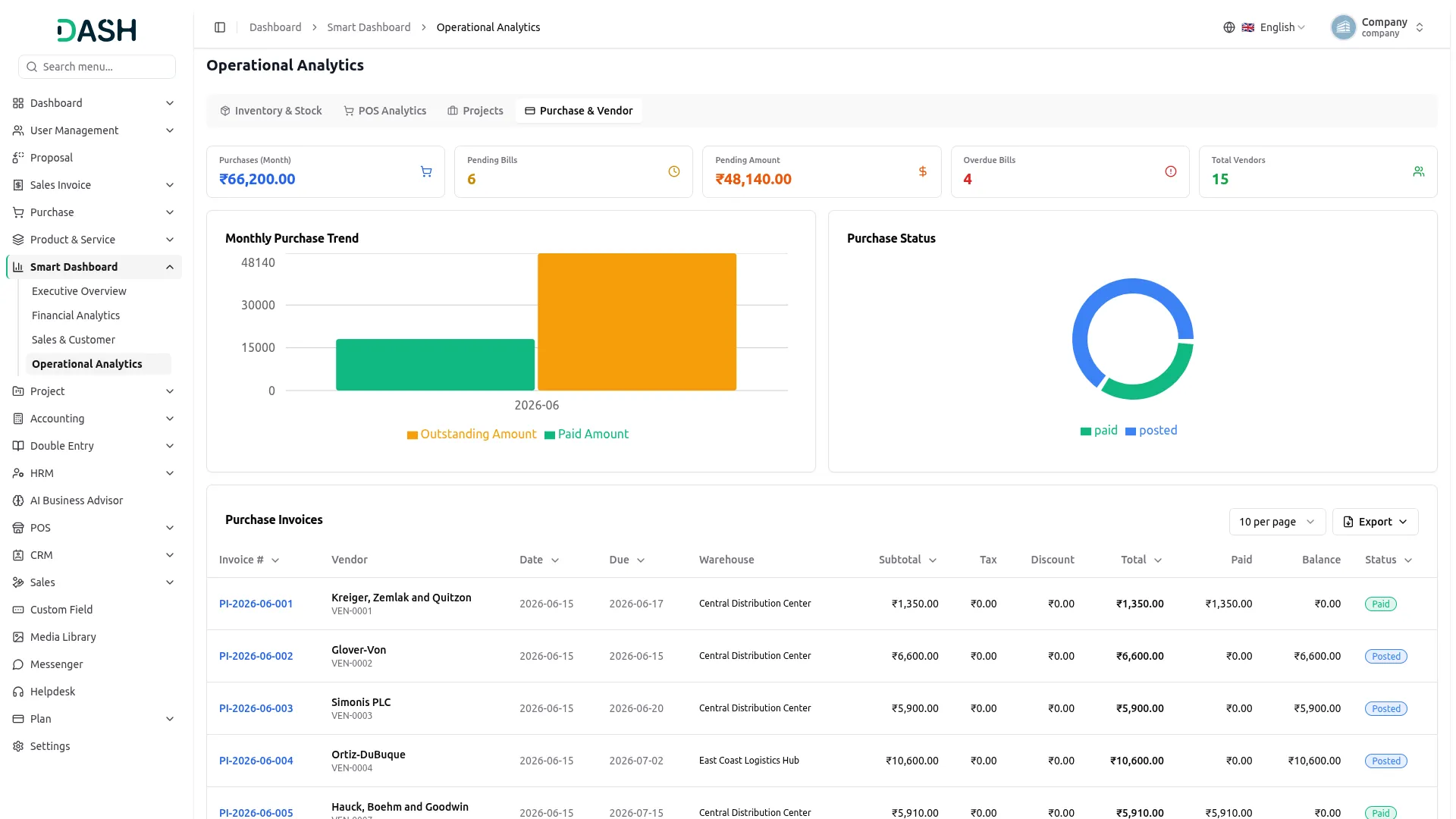
Task: Collapse the Smart Dashboard section
Action: [170, 267]
